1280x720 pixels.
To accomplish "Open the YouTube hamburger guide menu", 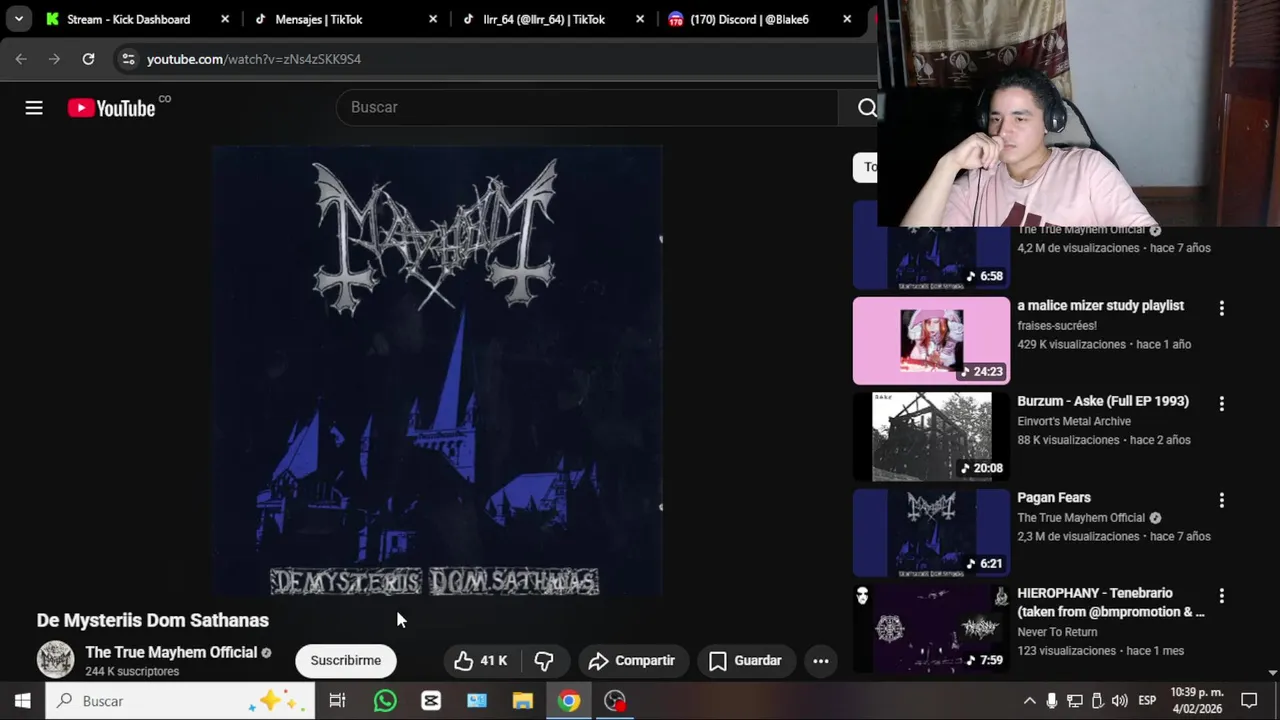I will coord(34,108).
